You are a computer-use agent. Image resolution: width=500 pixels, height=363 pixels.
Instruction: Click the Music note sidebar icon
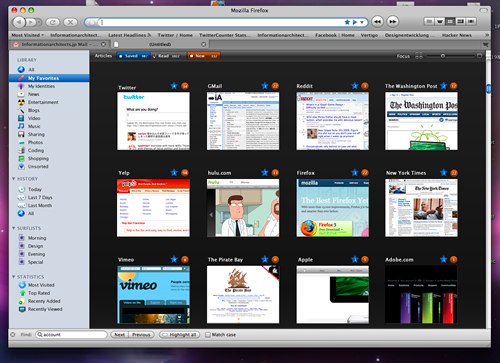click(x=21, y=126)
